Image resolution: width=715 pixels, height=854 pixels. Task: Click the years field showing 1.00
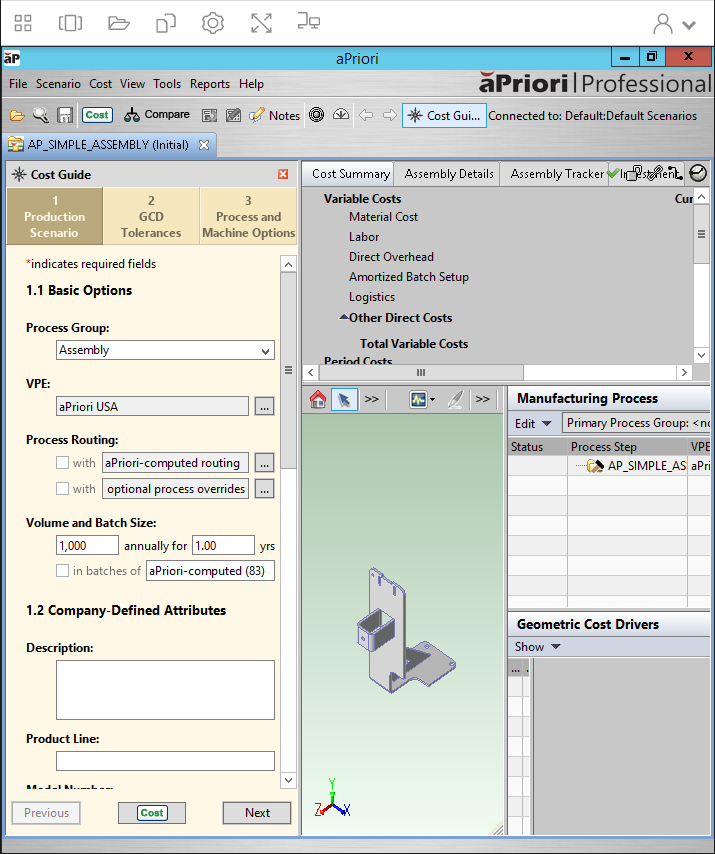tap(223, 545)
